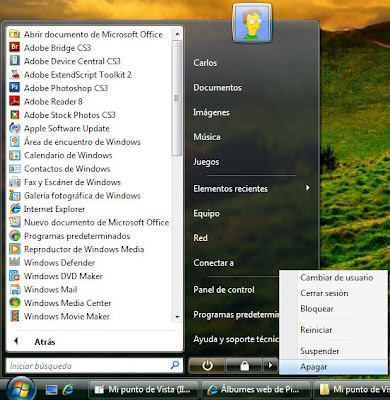
Task: Launch Apple Software Update icon
Action: tap(15, 128)
